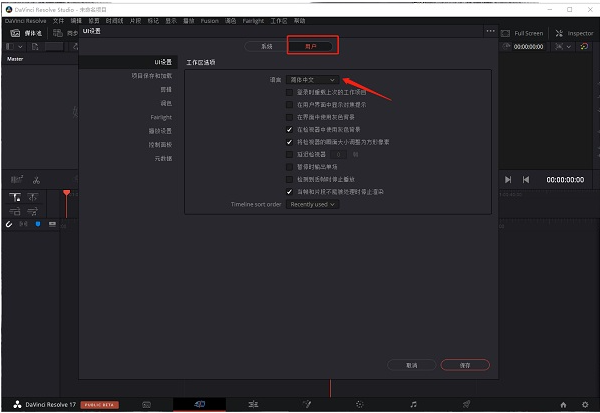This screenshot has height=413, width=600.
Task: Switch to the Fusion page icon
Action: [307, 404]
